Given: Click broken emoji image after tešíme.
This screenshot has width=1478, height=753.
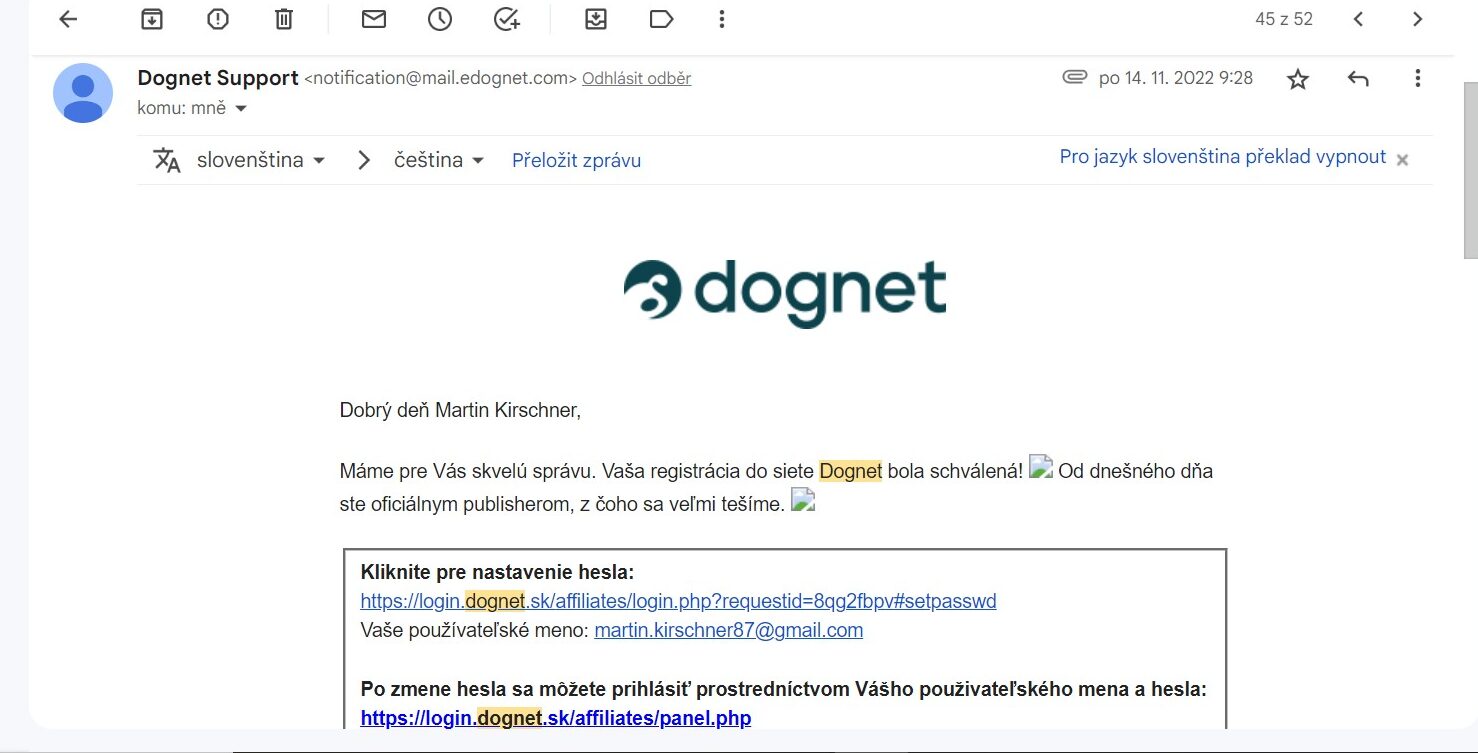Looking at the screenshot, I should tap(803, 500).
